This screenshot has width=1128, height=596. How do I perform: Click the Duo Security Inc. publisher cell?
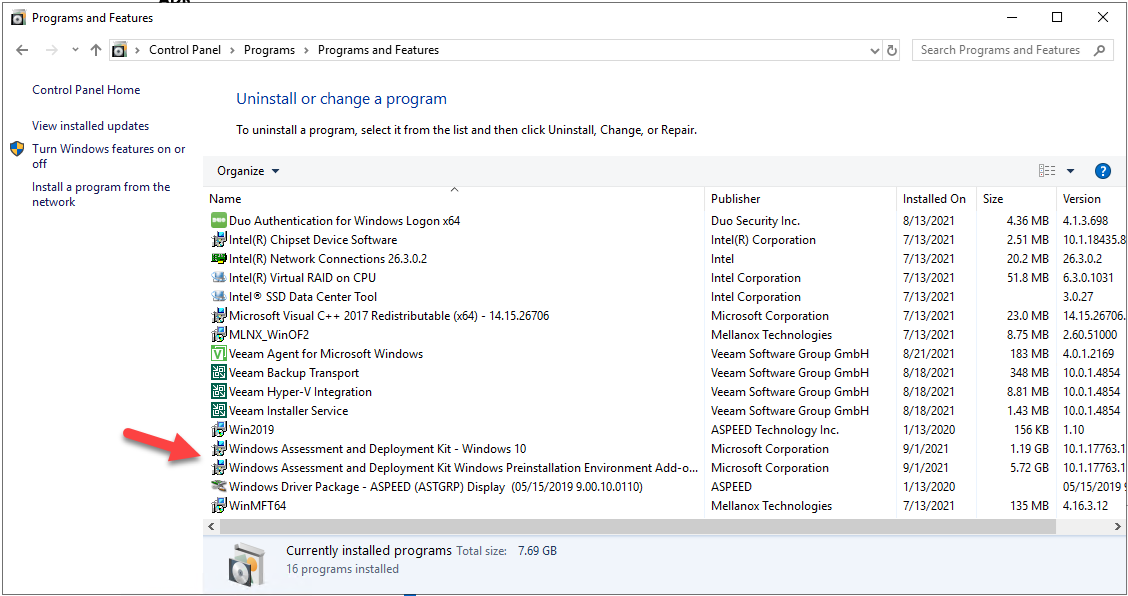coord(755,221)
